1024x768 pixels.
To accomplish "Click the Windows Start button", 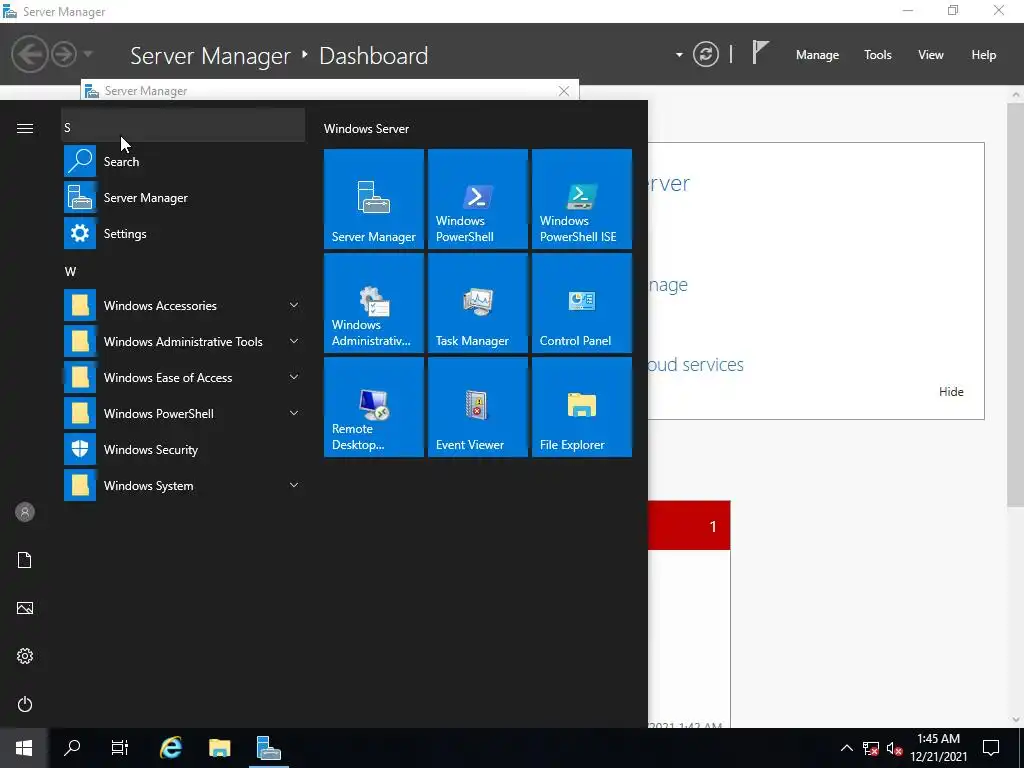I will 24,748.
